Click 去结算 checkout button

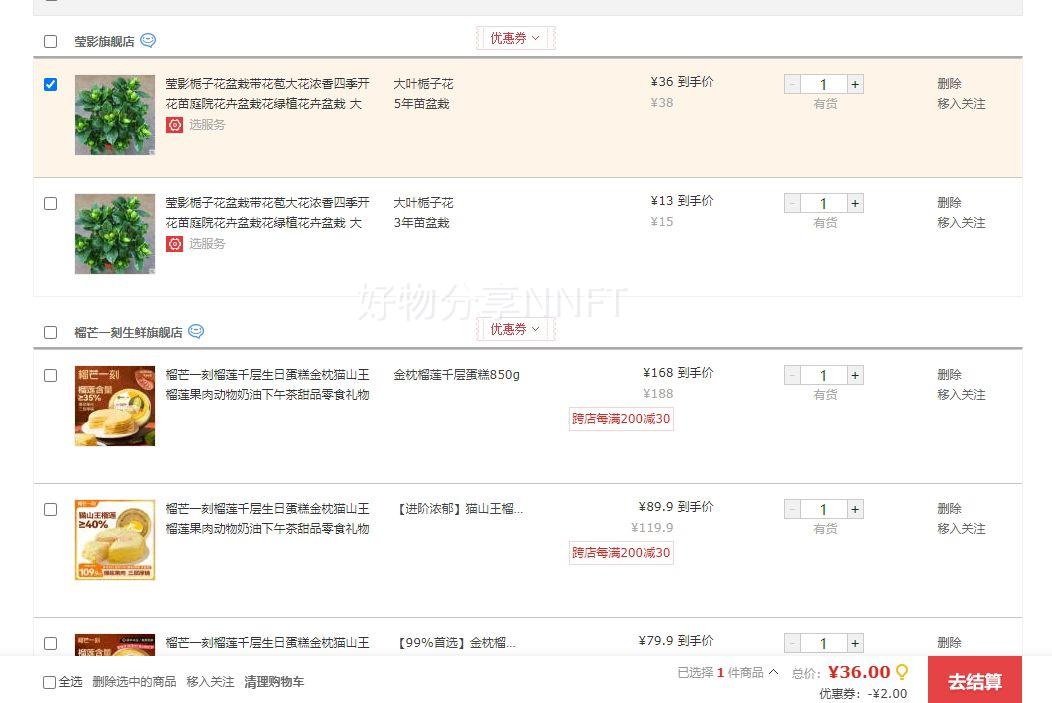[974, 681]
